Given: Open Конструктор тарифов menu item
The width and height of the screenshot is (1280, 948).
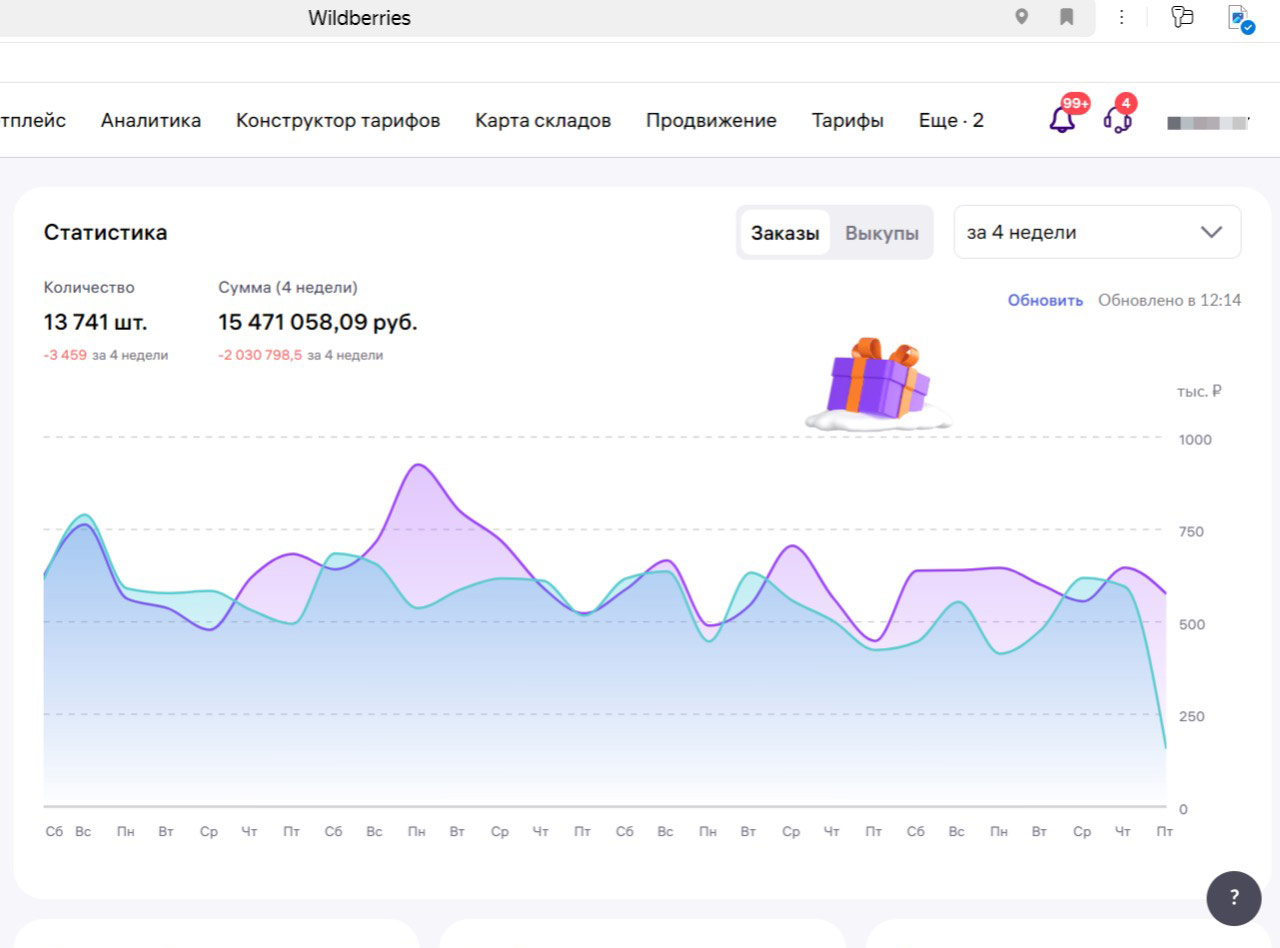Looking at the screenshot, I should click(x=338, y=121).
